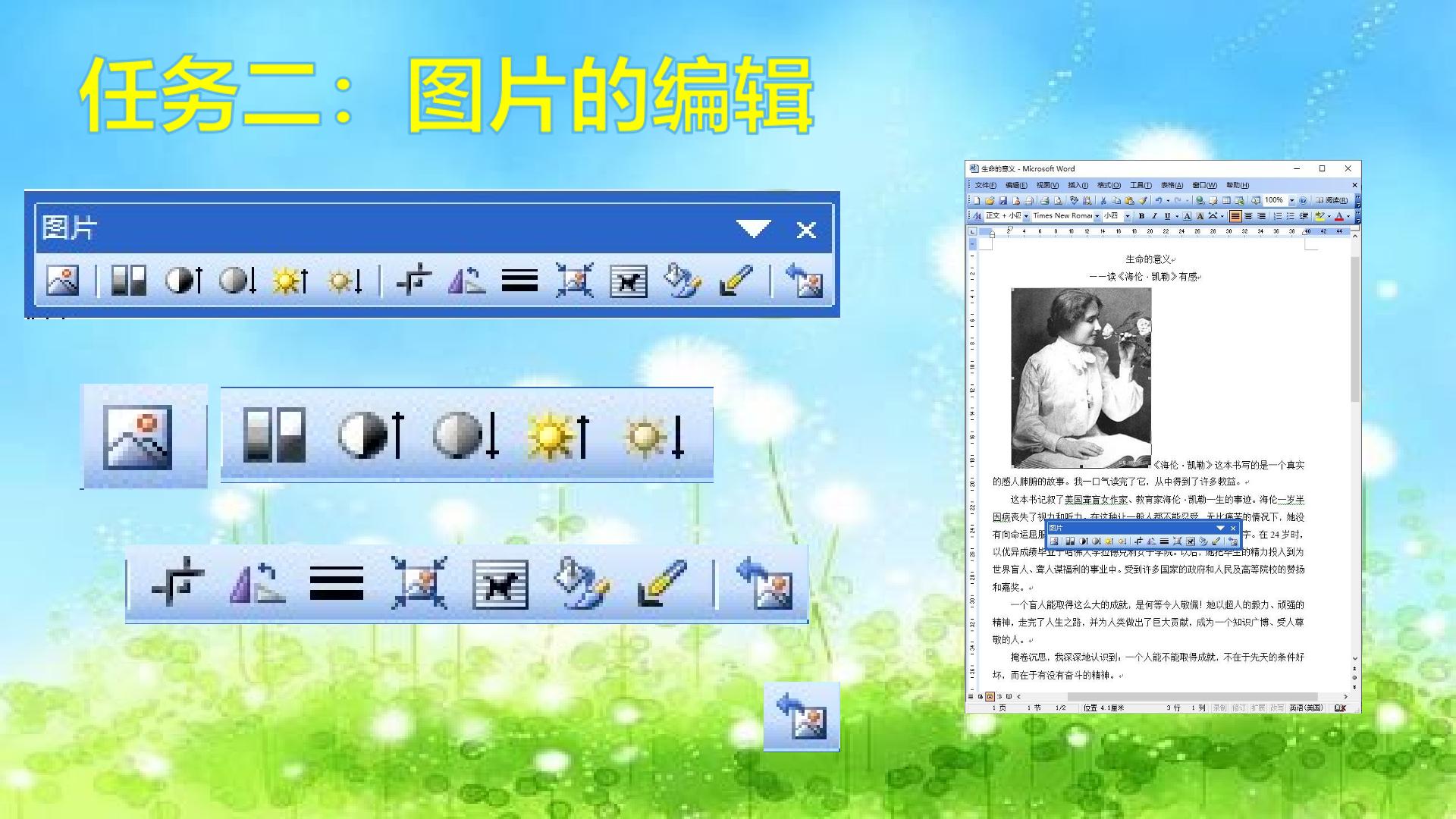Viewport: 1456px width, 819px height.
Task: Click the Cut scissors icon in Word
Action: (1103, 200)
